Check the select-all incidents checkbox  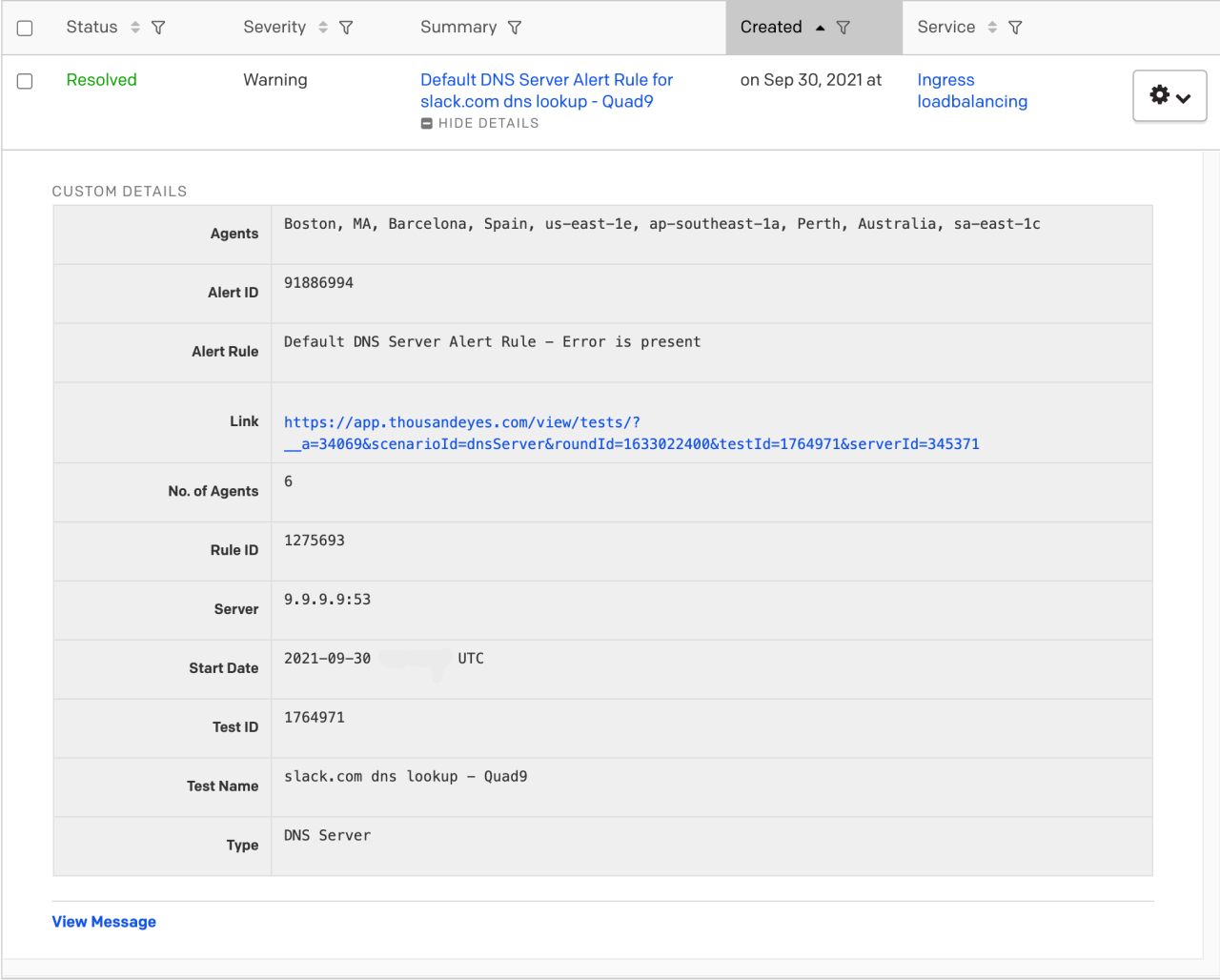point(25,28)
